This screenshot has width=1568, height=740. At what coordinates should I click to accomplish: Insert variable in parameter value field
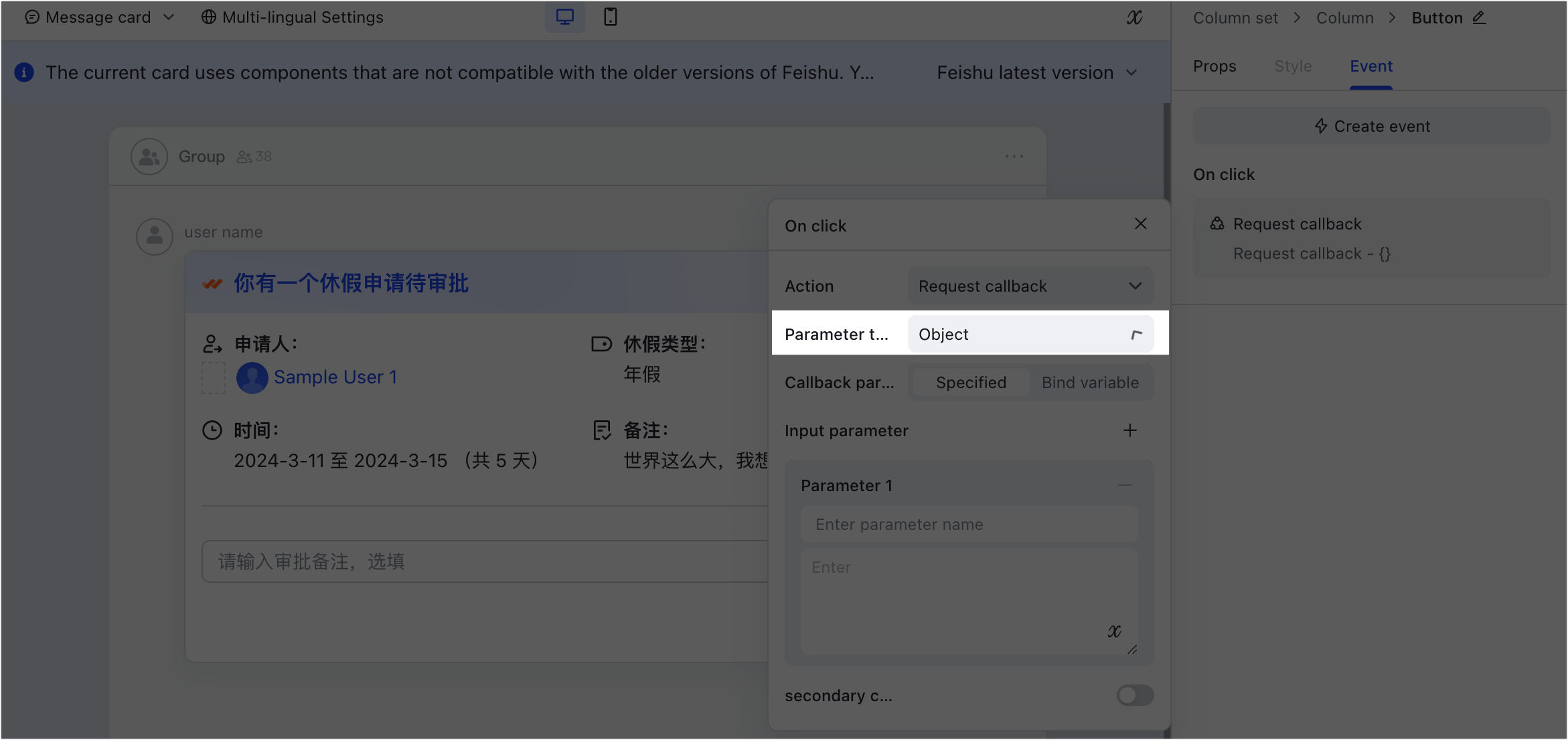coord(1114,631)
